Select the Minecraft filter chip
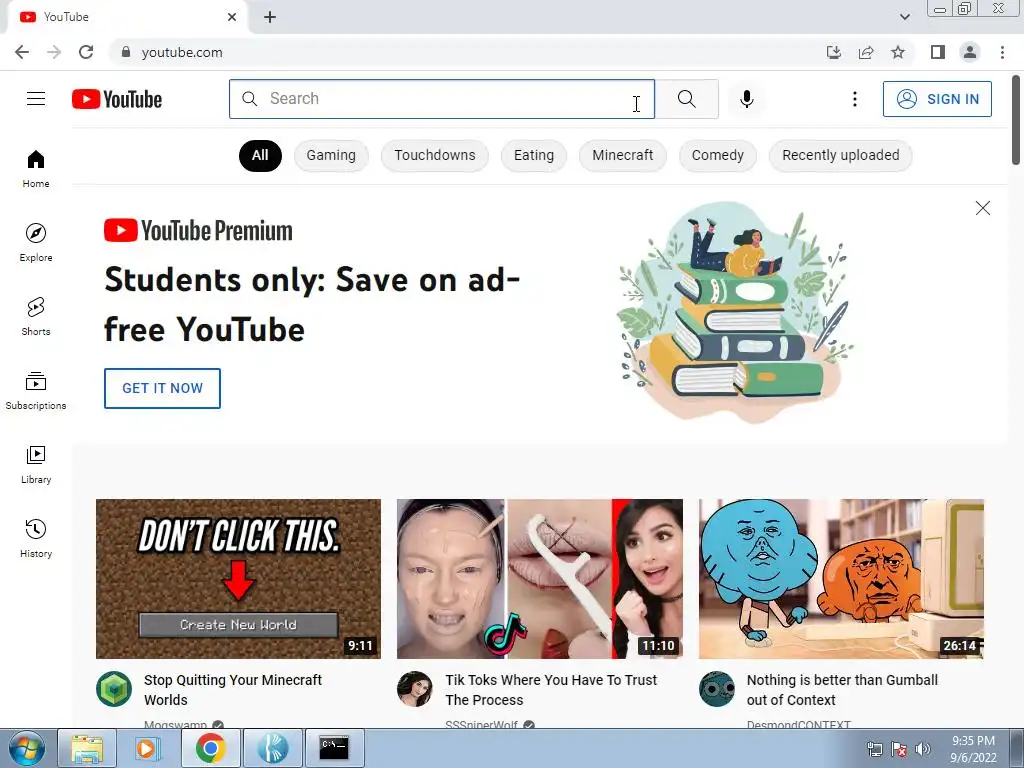1024x768 pixels. coord(622,155)
